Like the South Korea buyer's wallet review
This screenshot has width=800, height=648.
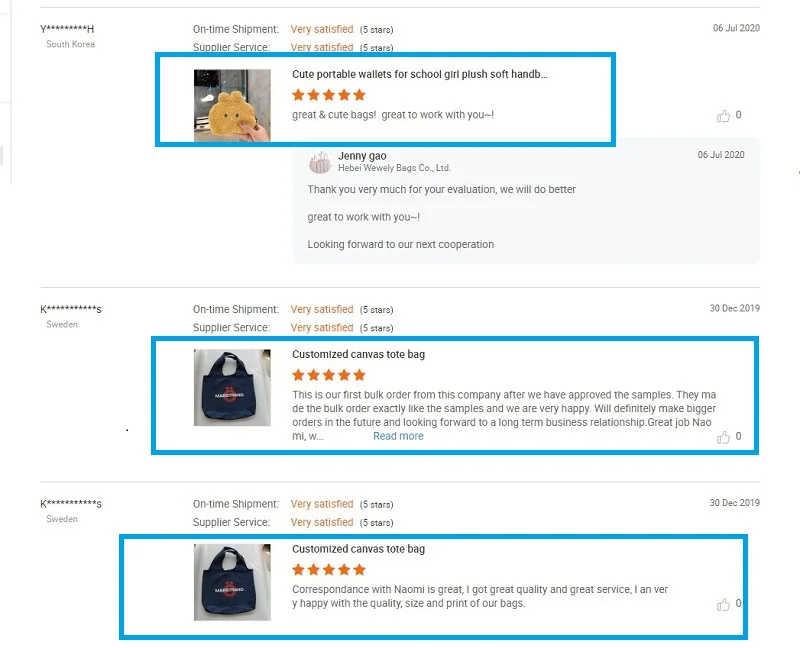coord(723,116)
